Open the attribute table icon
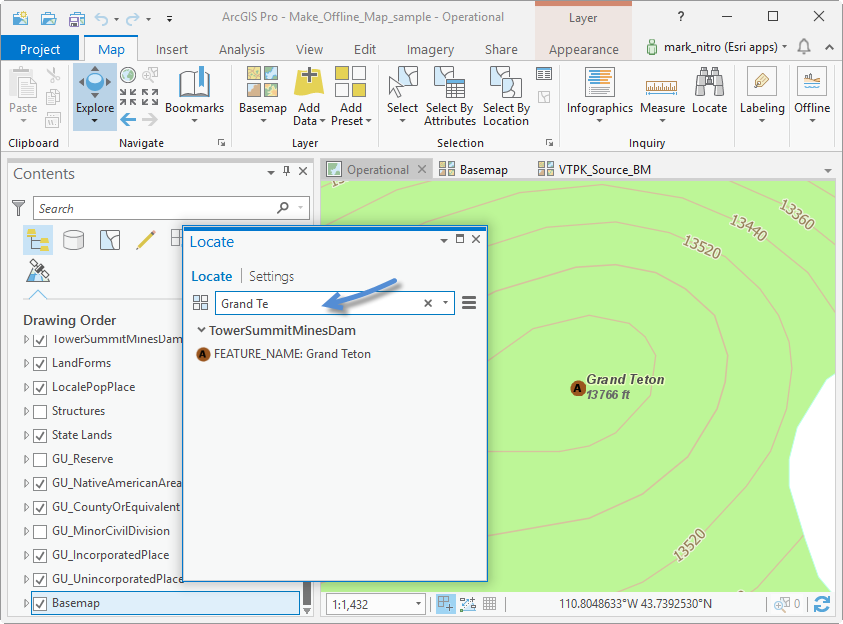This screenshot has height=624, width=843. click(544, 74)
